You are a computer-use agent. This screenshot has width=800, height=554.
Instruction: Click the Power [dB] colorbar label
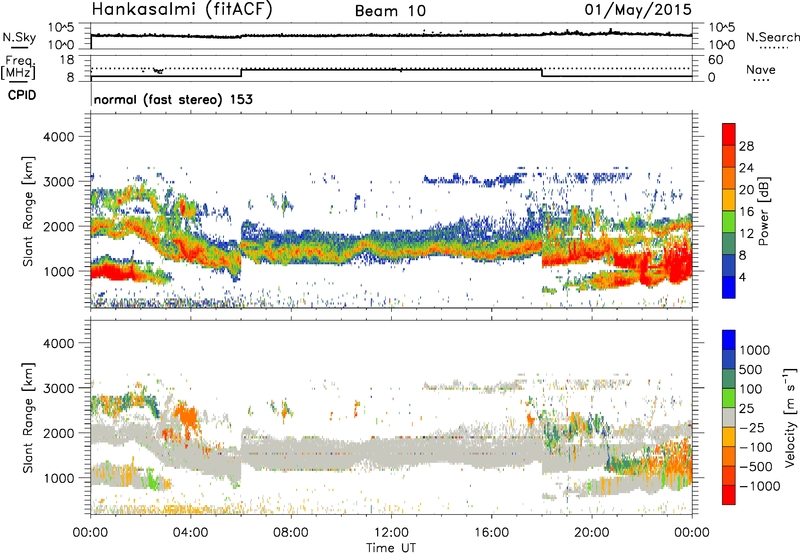click(763, 211)
